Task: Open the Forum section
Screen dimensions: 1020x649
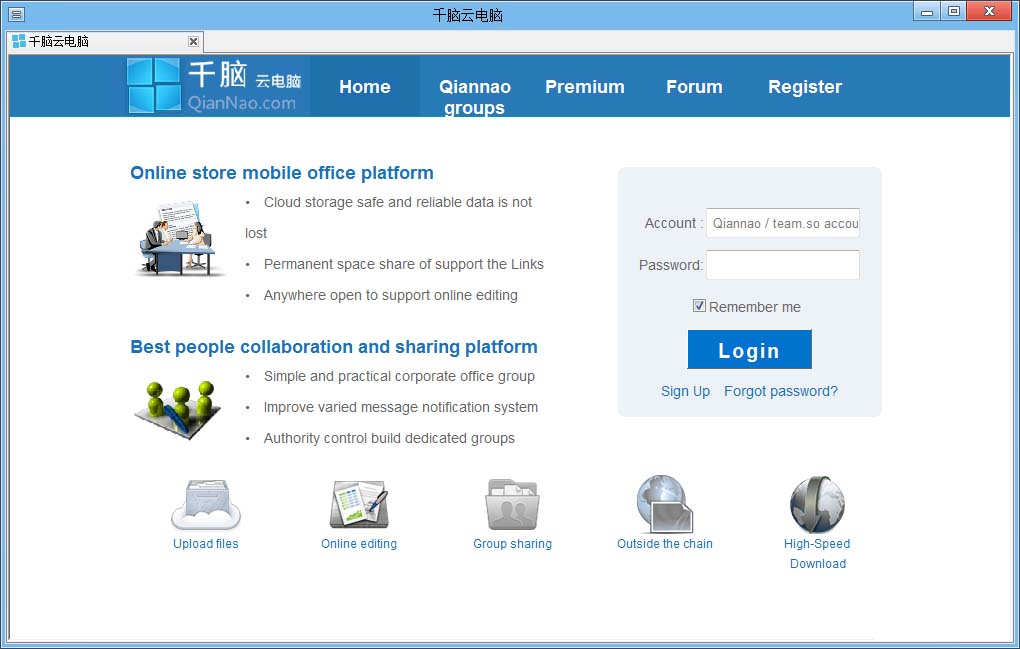Action: (694, 87)
